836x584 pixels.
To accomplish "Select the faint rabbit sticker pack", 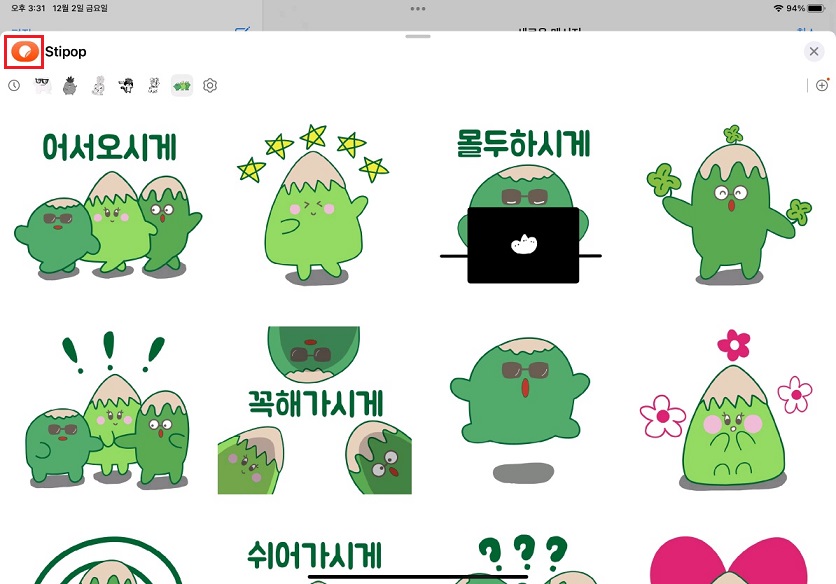I will pos(99,85).
